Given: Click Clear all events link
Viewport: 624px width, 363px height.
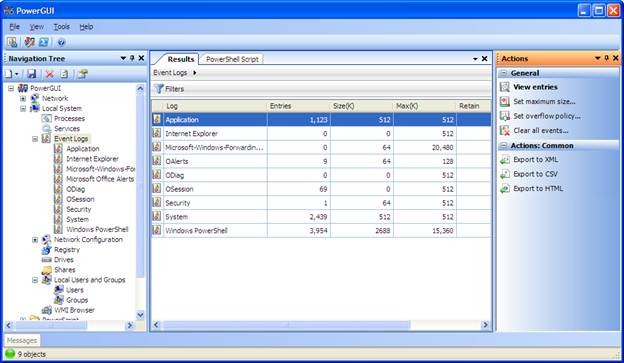Looking at the screenshot, I should point(540,131).
